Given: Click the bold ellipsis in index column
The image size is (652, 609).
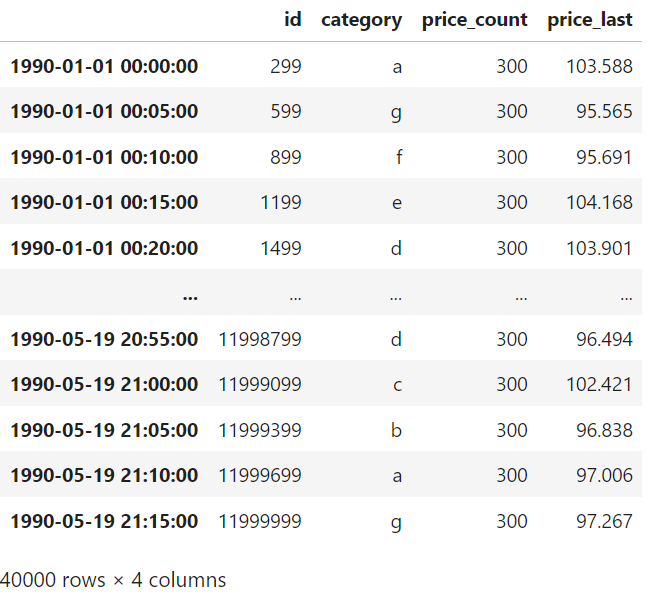Looking at the screenshot, I should click(x=190, y=294).
